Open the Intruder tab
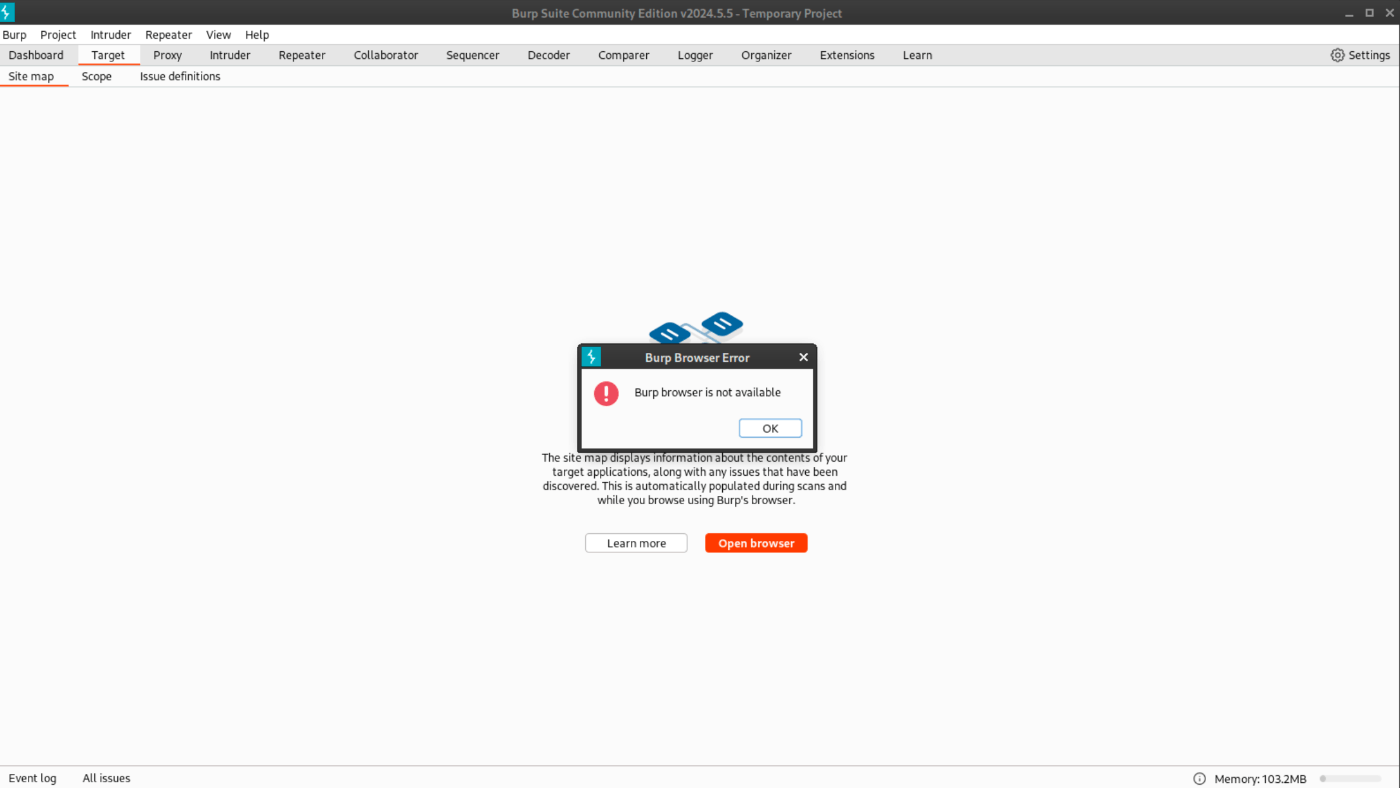Screen dimensions: 1400x788 coord(230,55)
